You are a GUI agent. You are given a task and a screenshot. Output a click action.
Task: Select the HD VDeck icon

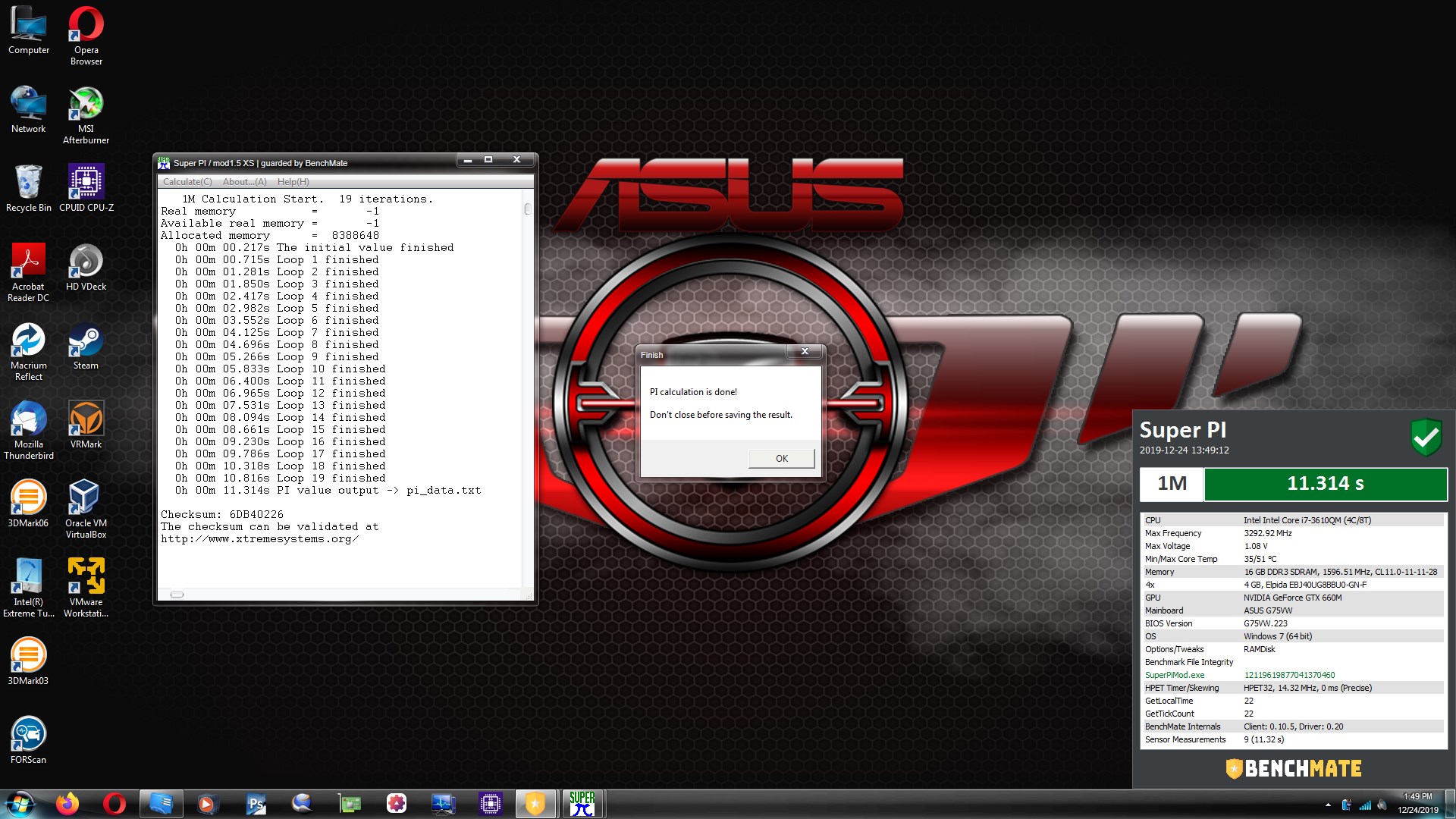pos(86,267)
